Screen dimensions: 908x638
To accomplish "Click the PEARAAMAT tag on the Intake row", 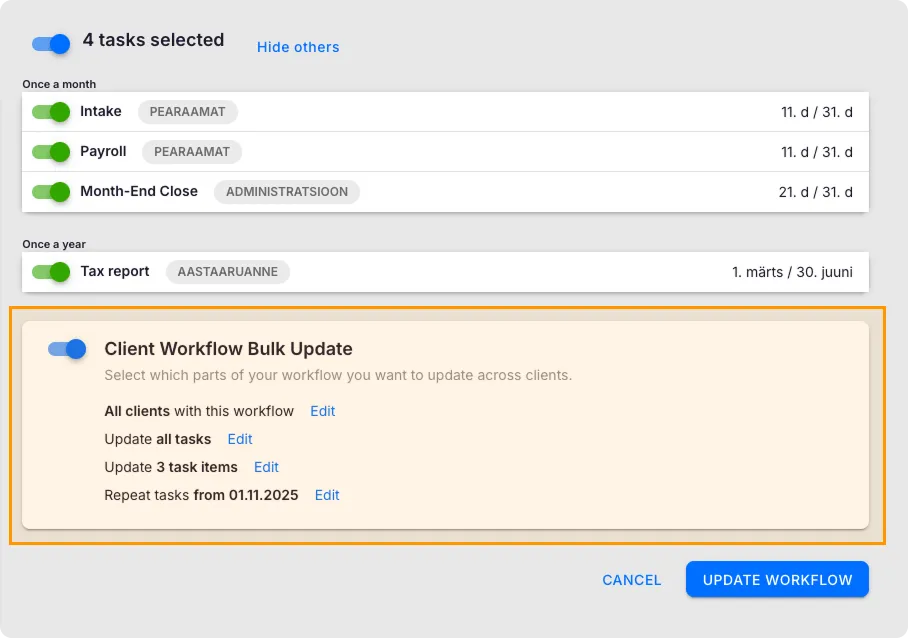I will coord(187,112).
